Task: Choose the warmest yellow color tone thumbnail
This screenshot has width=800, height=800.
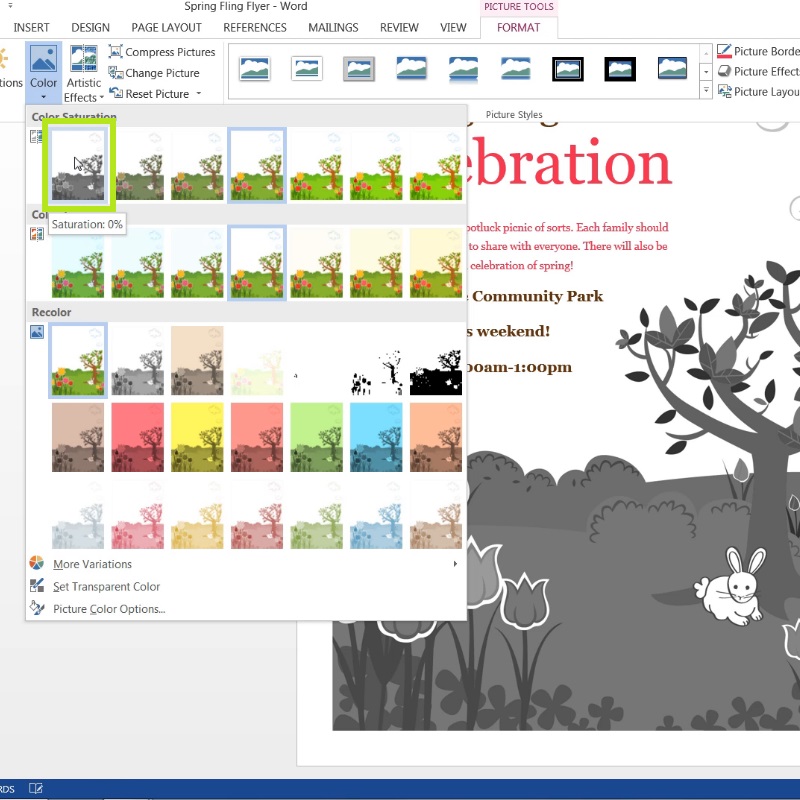Action: pyautogui.click(x=436, y=263)
